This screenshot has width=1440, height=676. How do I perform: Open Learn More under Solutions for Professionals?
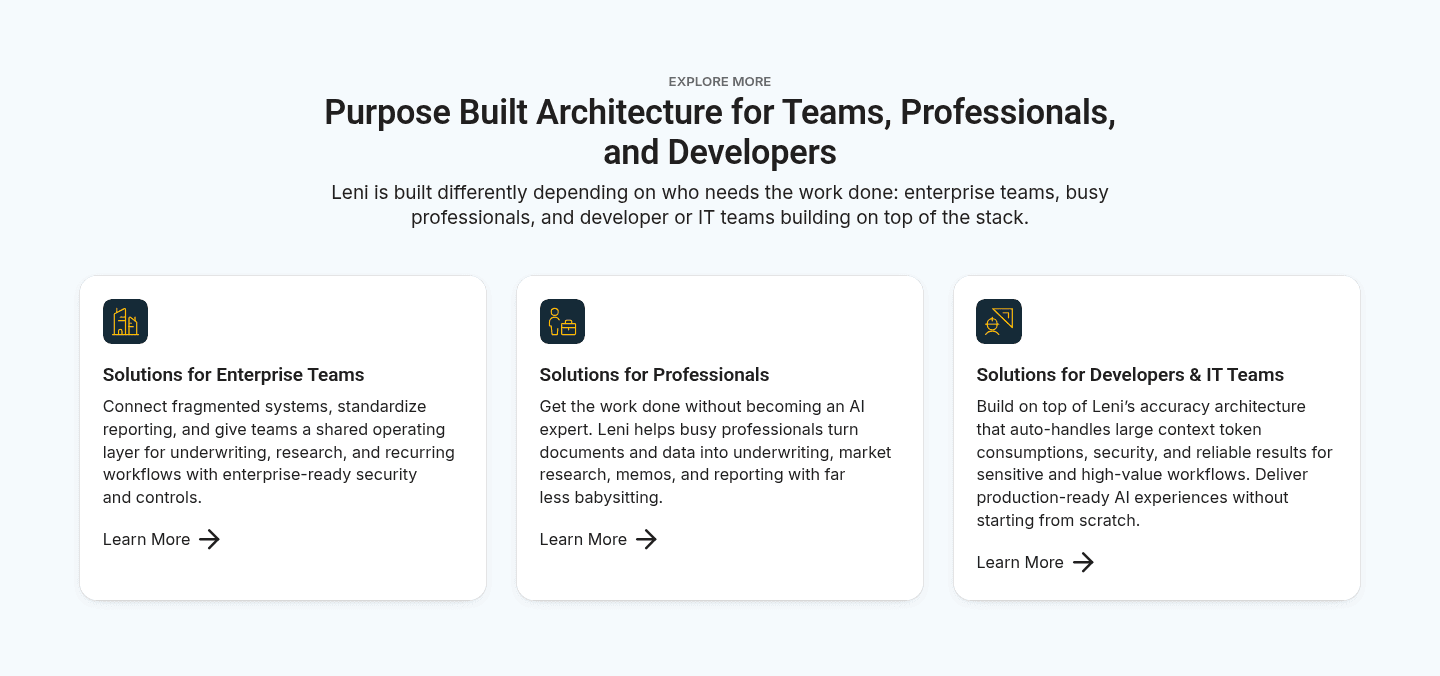[598, 539]
